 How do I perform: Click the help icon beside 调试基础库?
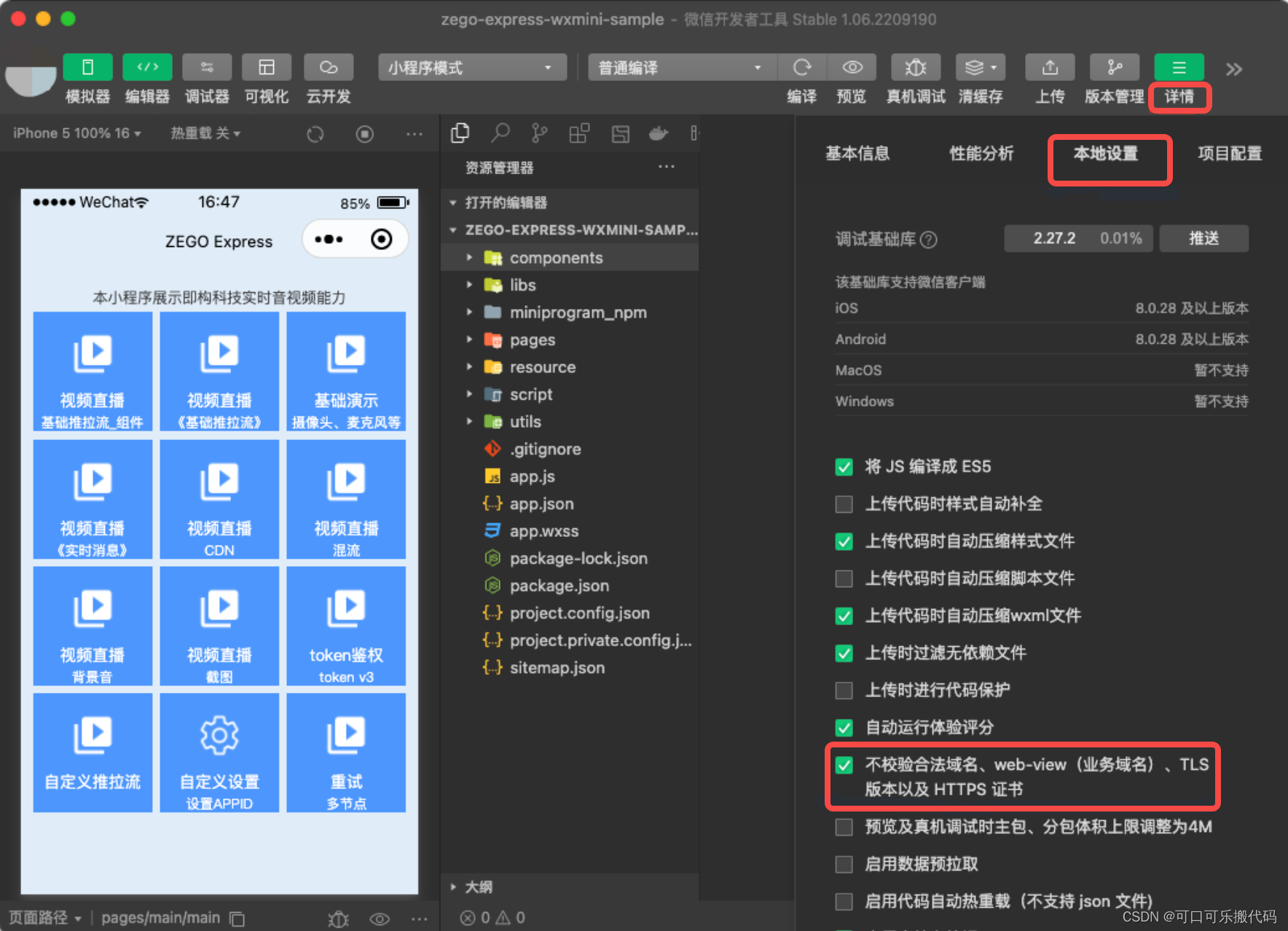pos(929,240)
